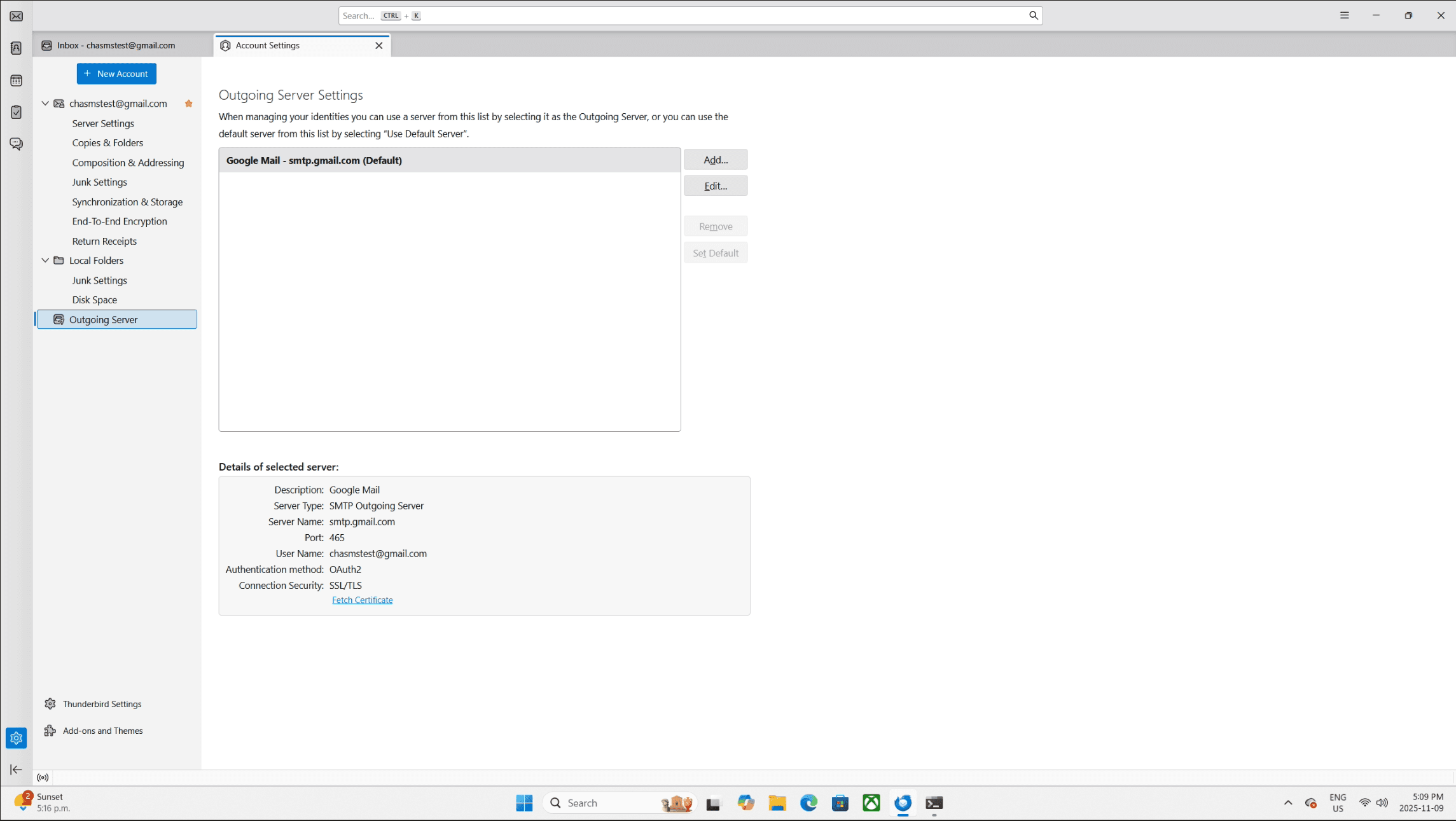This screenshot has width=1456, height=821.
Task: Close the Account Settings tab
Action: [x=379, y=46]
